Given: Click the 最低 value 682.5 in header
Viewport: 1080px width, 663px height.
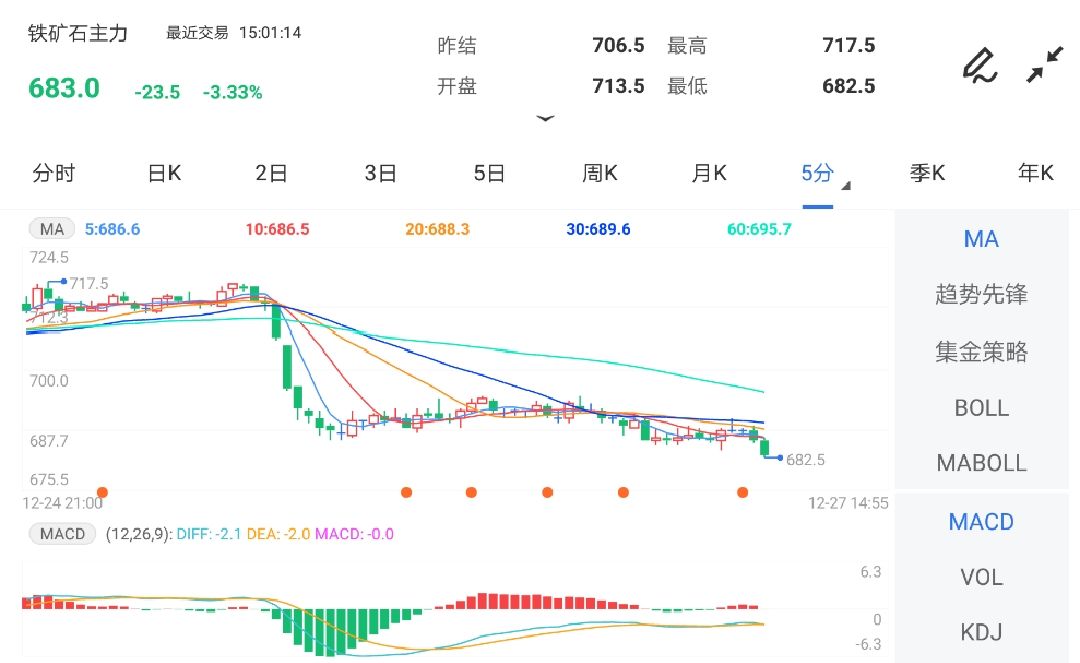Looking at the screenshot, I should [849, 86].
